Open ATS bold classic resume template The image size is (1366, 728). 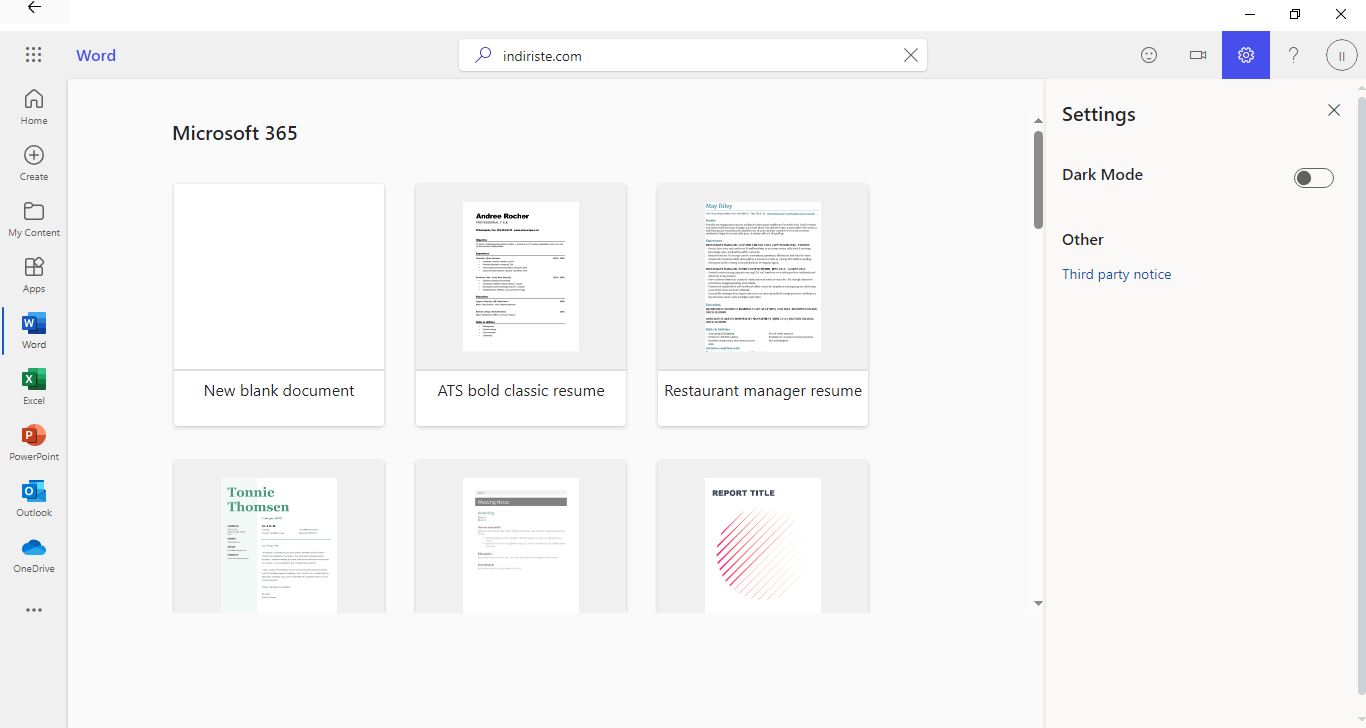coord(521,305)
